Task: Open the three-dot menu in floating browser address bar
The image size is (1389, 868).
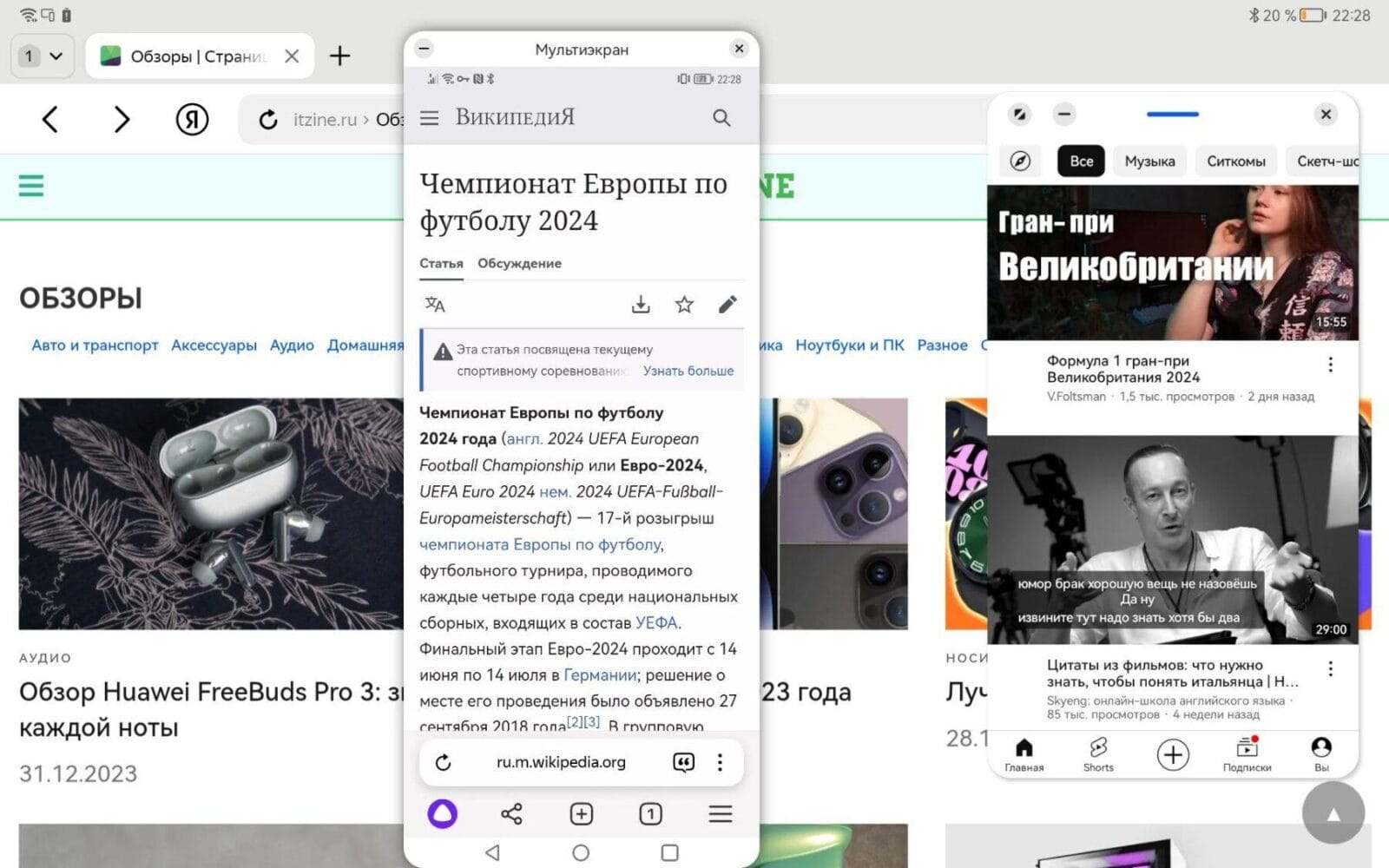Action: pos(720,762)
